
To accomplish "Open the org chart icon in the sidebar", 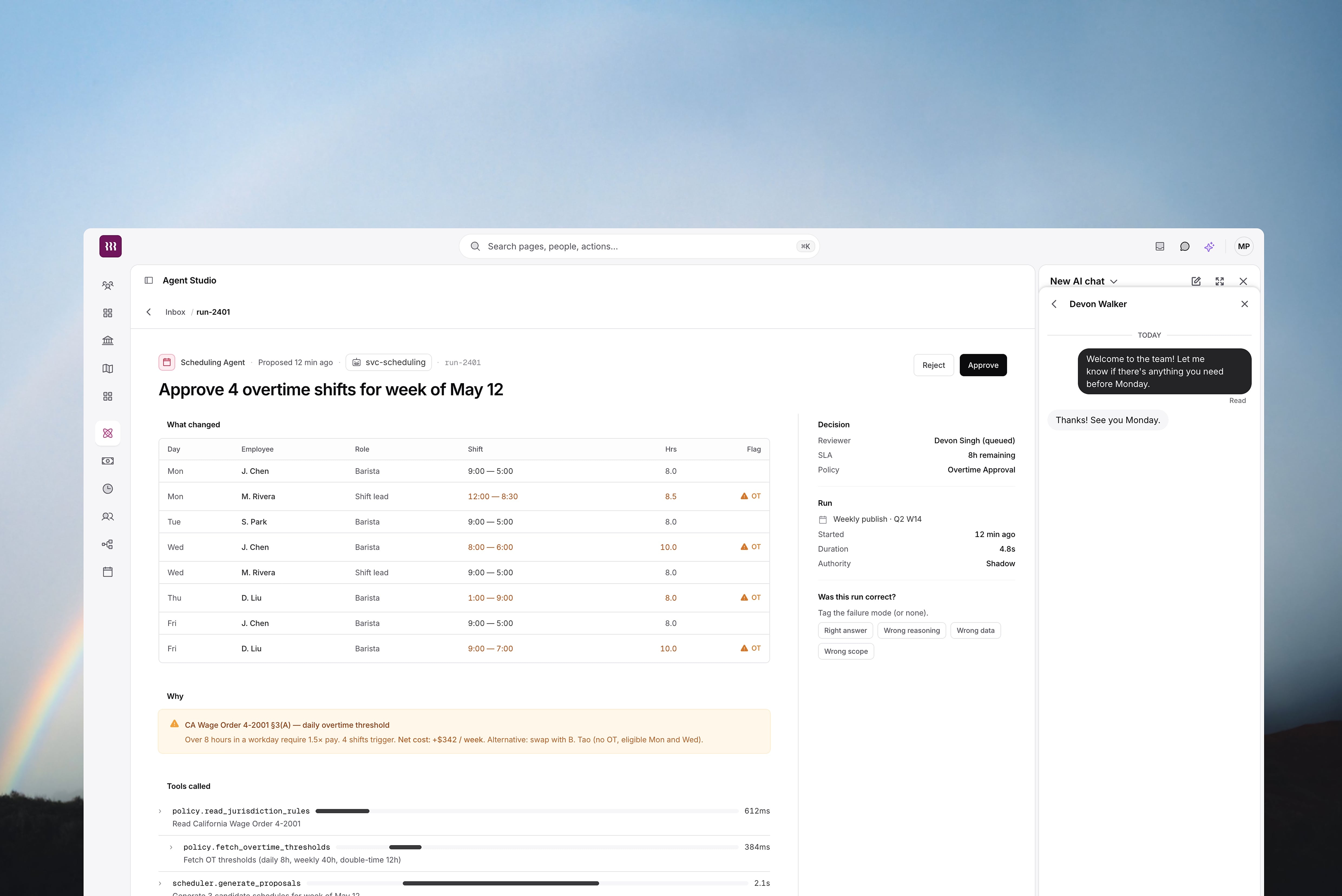I will pos(107,545).
